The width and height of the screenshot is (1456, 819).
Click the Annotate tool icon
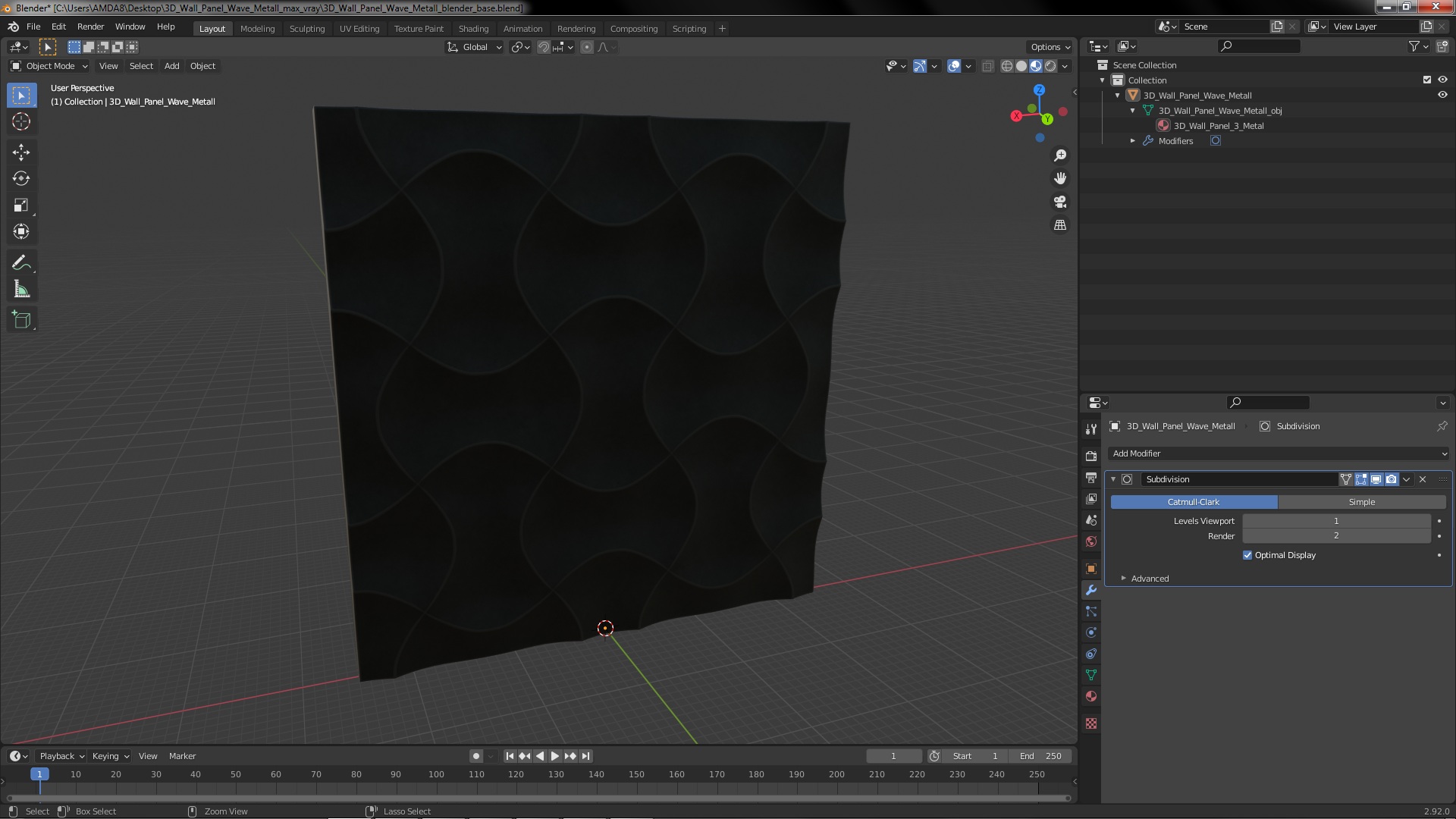tap(22, 262)
